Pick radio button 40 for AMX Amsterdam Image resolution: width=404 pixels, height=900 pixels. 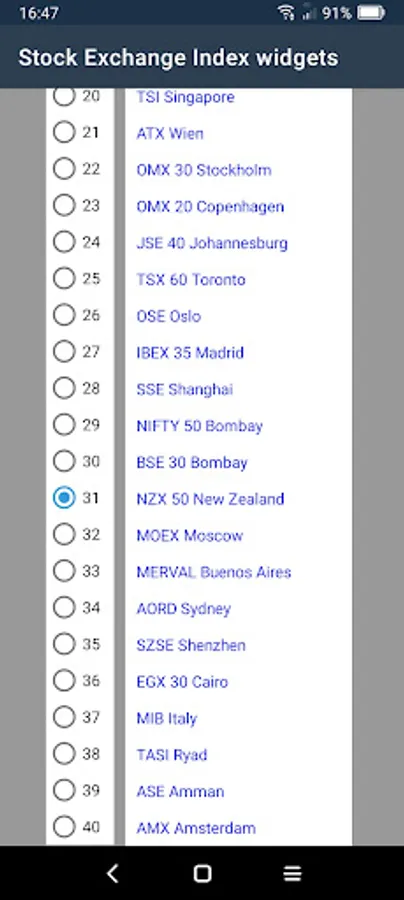pyautogui.click(x=64, y=827)
